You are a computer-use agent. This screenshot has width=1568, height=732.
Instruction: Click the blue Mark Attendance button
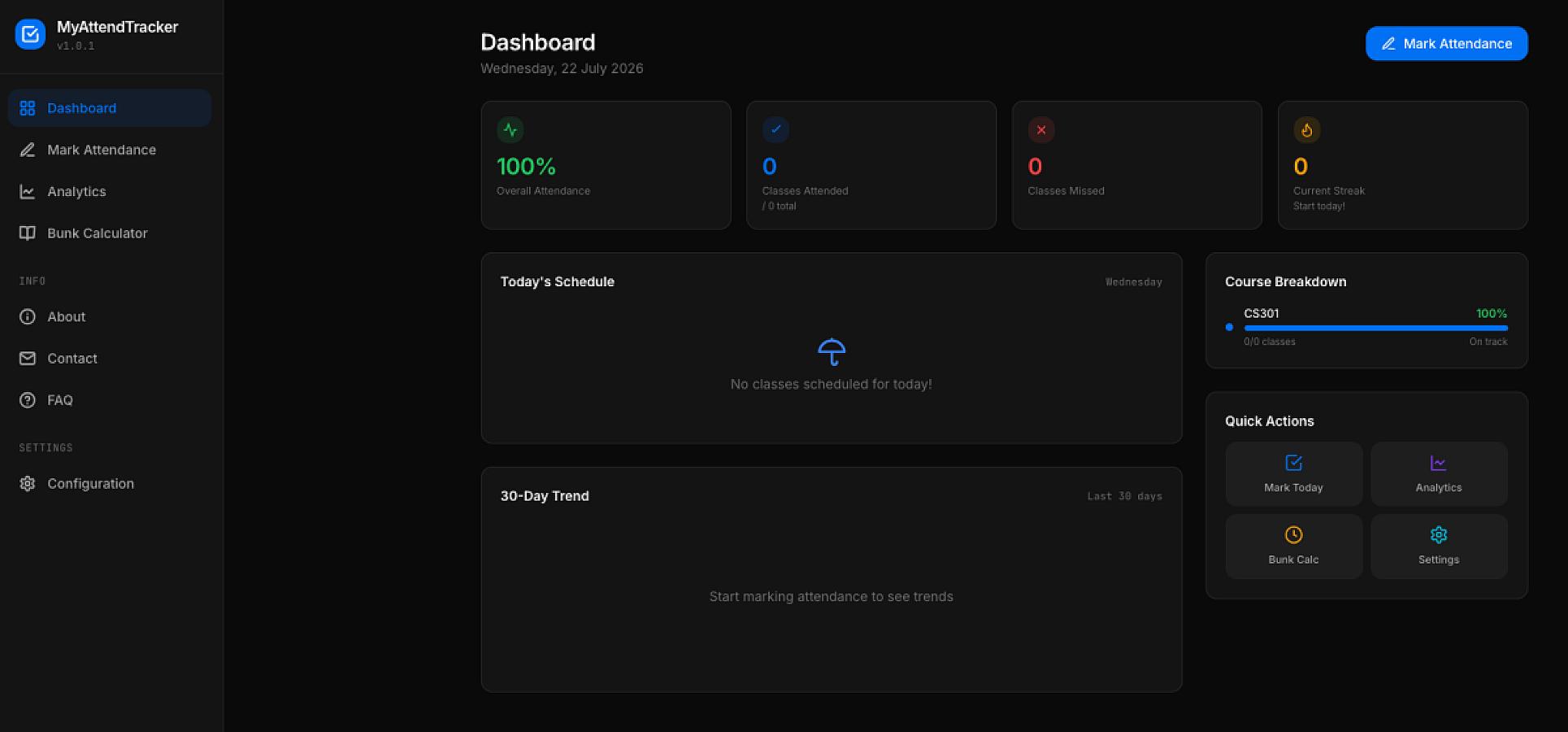[x=1447, y=44]
